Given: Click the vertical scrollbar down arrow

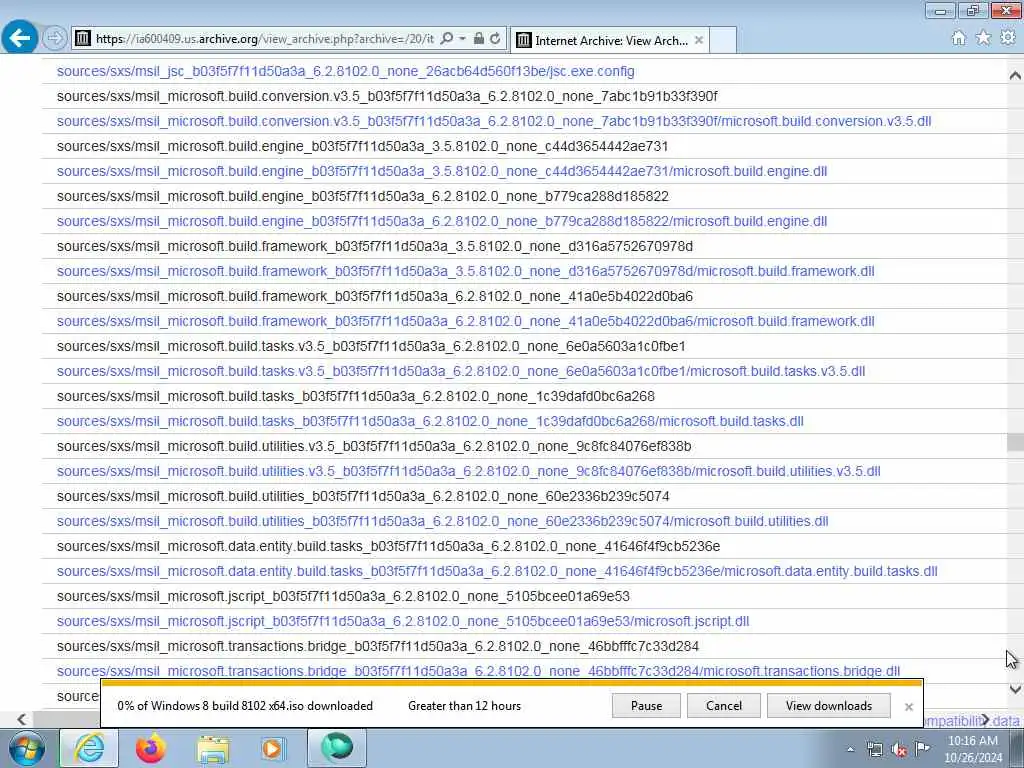Looking at the screenshot, I should point(1015,689).
